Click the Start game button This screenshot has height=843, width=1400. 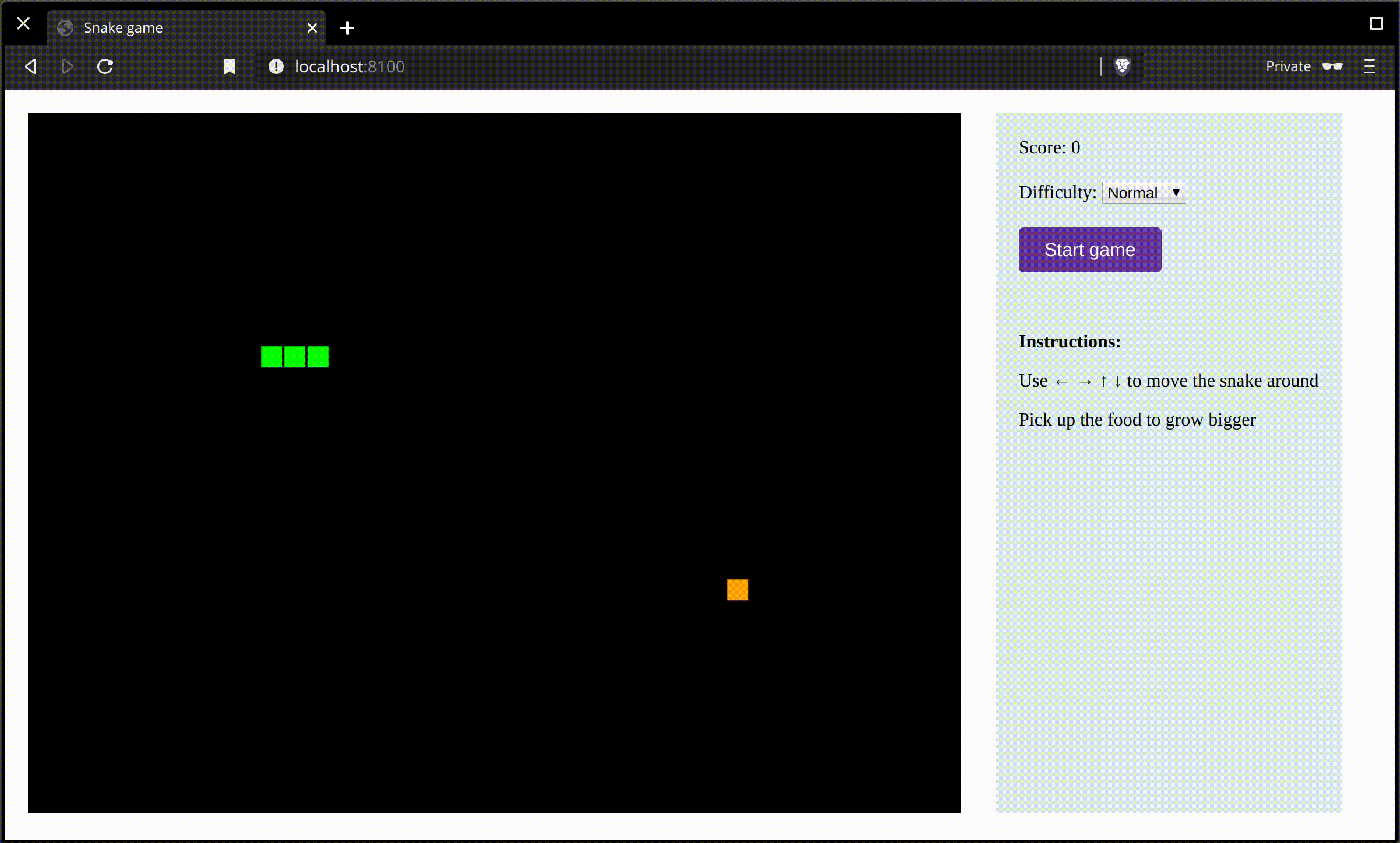1089,250
